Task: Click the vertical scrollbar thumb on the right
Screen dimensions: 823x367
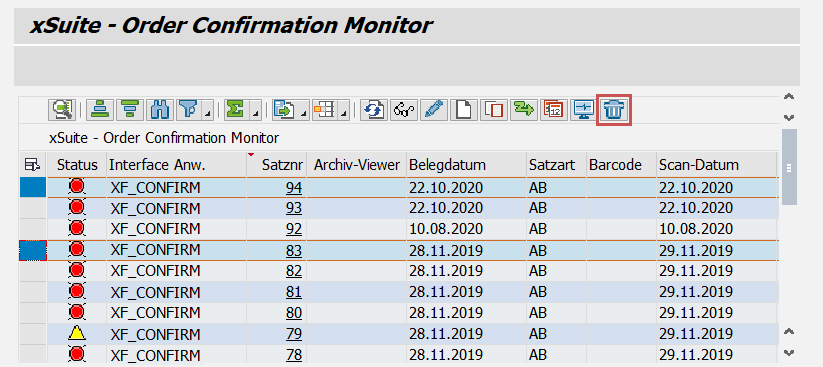Action: click(x=789, y=167)
